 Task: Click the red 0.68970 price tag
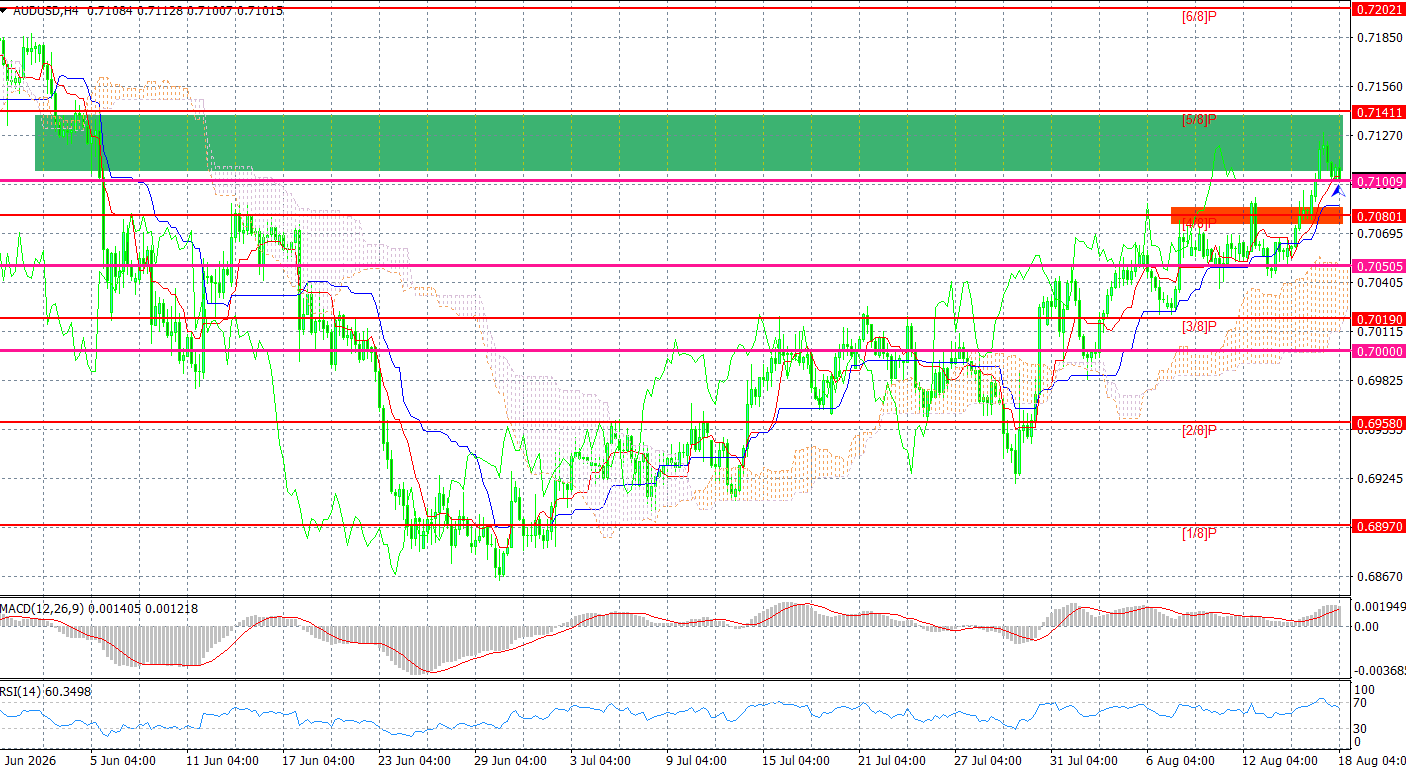point(1378,526)
